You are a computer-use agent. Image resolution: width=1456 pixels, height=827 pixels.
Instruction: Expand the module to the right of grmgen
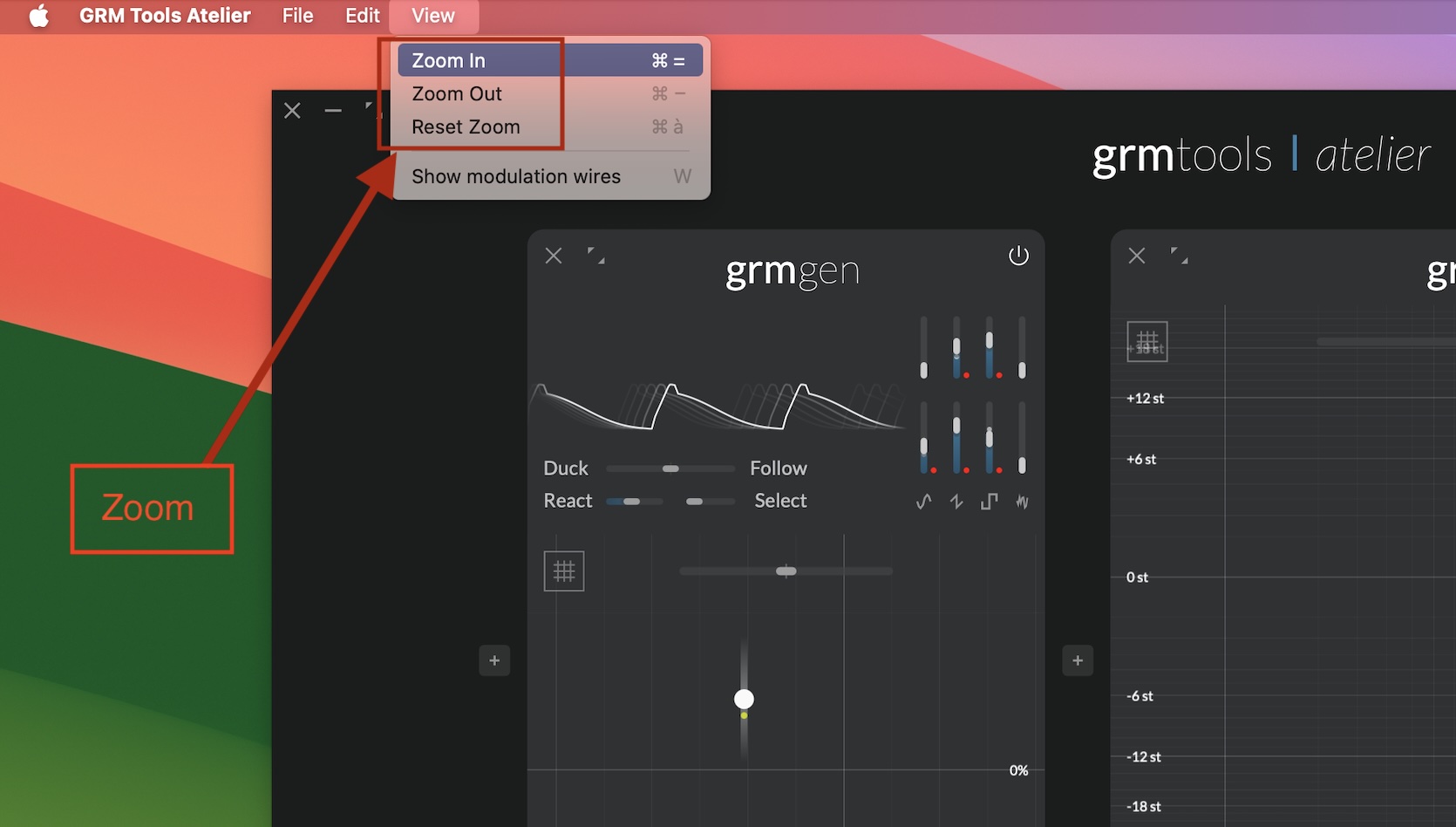click(x=1180, y=256)
